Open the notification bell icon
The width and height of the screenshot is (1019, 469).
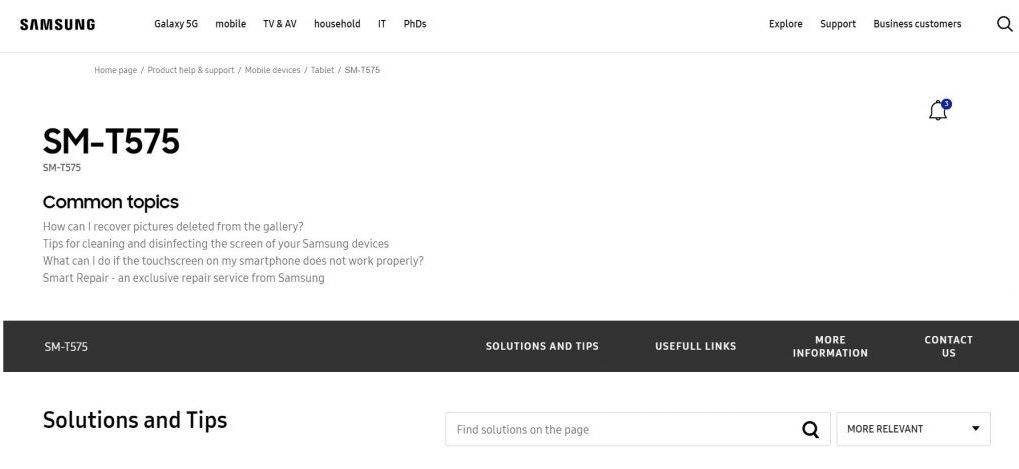tap(939, 110)
